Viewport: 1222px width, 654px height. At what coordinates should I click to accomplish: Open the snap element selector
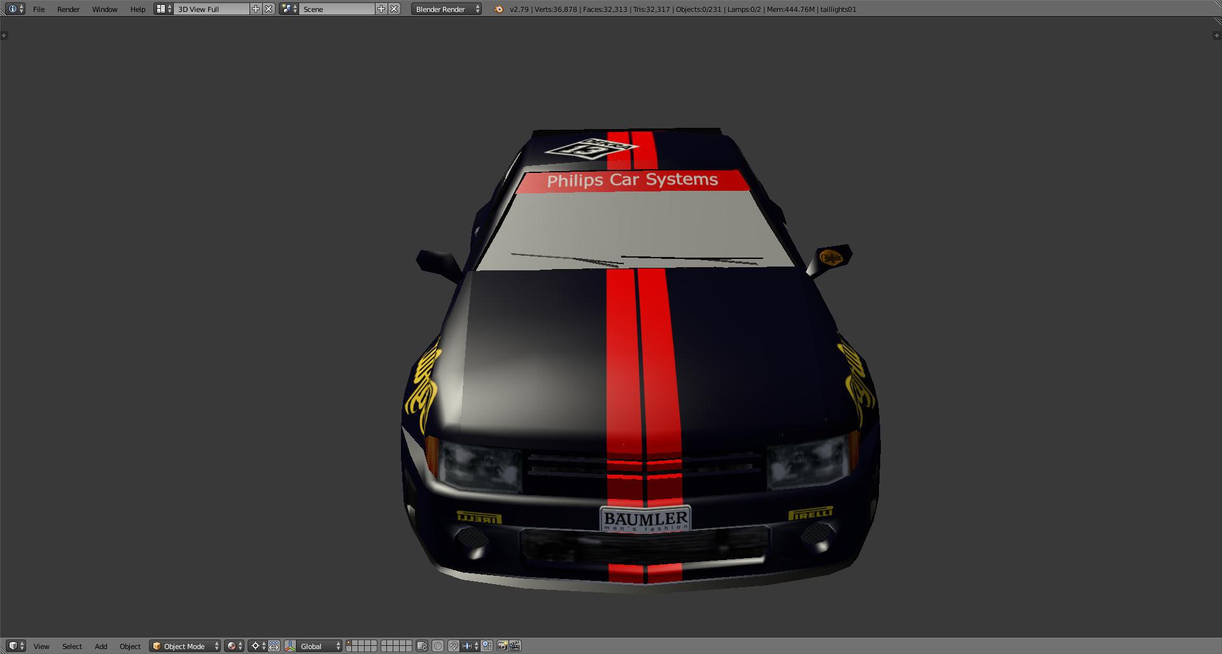(469, 646)
